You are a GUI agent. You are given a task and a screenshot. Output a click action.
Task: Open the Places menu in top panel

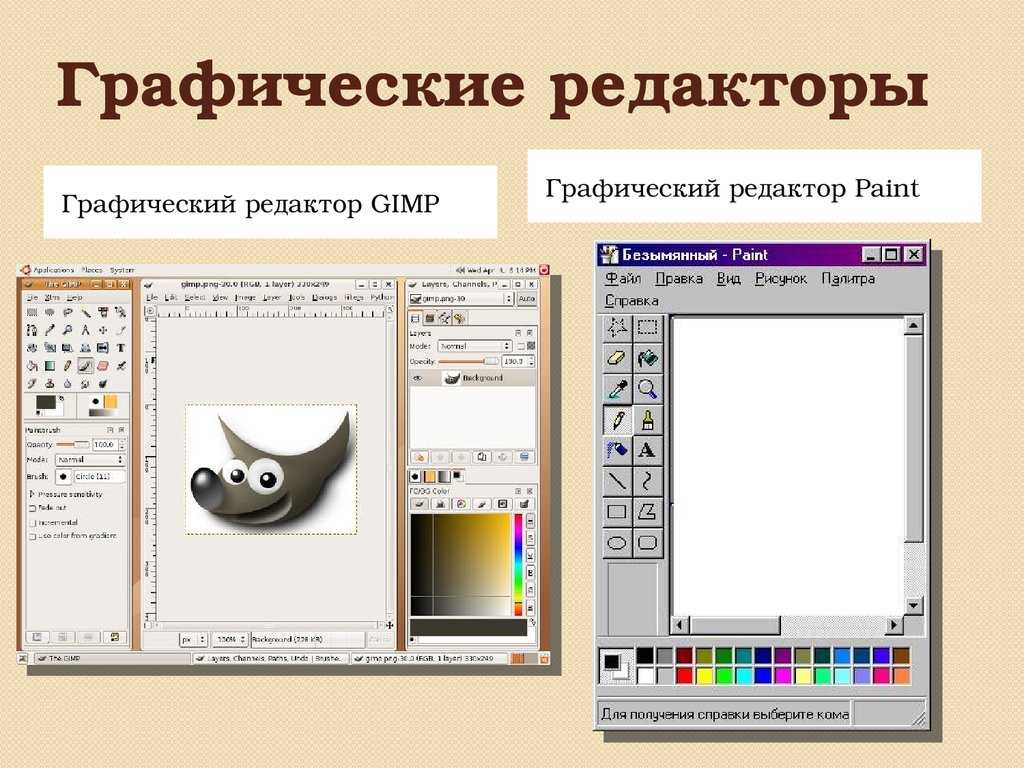[92, 270]
